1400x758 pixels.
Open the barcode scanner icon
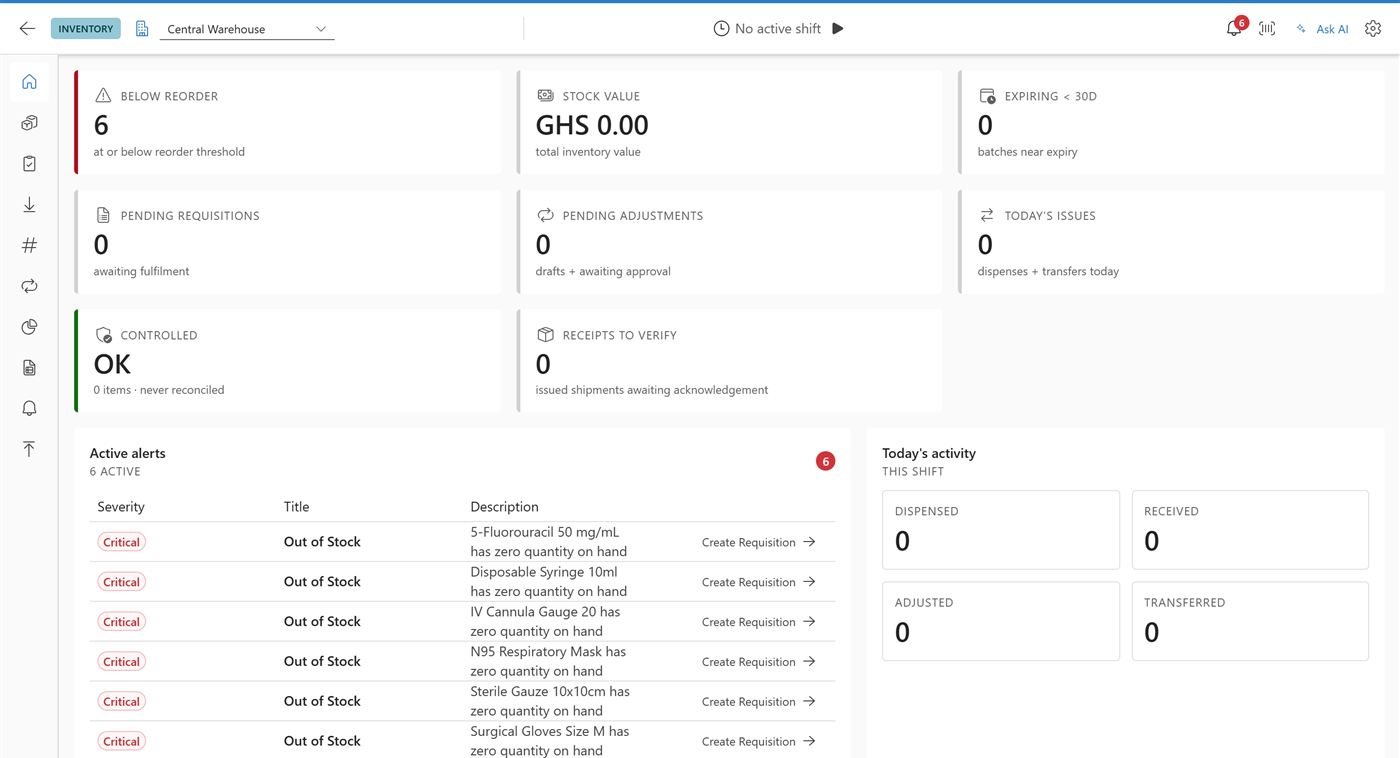point(1267,29)
